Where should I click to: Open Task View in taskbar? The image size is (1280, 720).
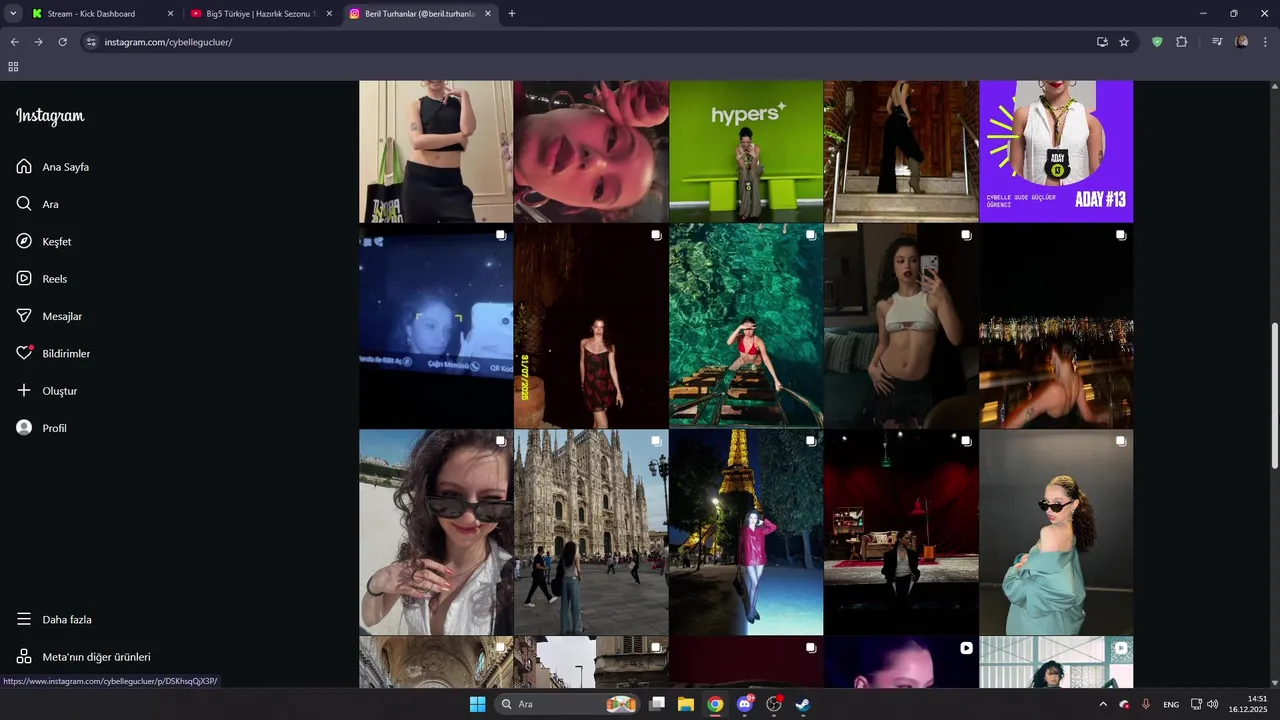(657, 704)
